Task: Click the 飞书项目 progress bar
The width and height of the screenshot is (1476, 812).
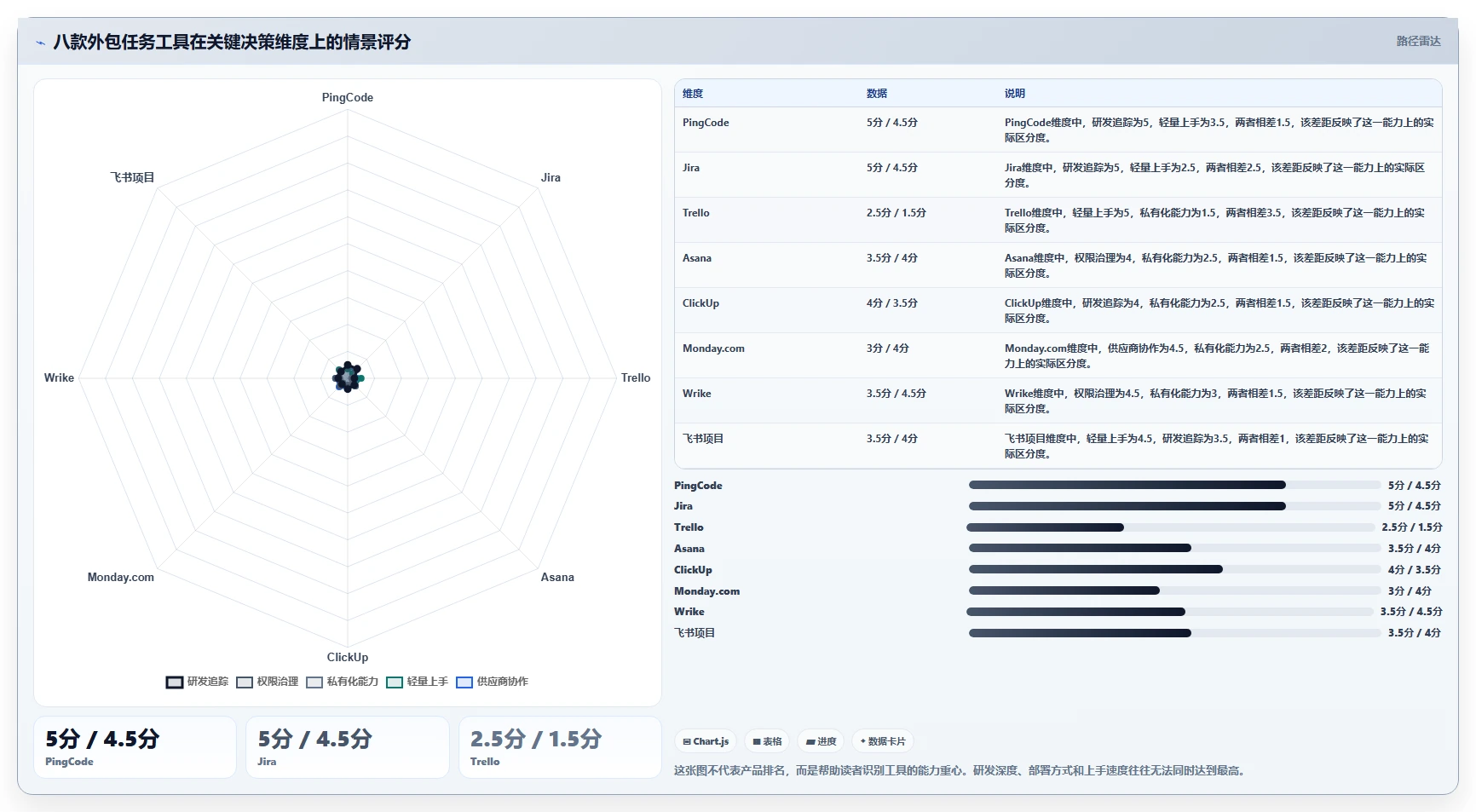Action: [1174, 633]
